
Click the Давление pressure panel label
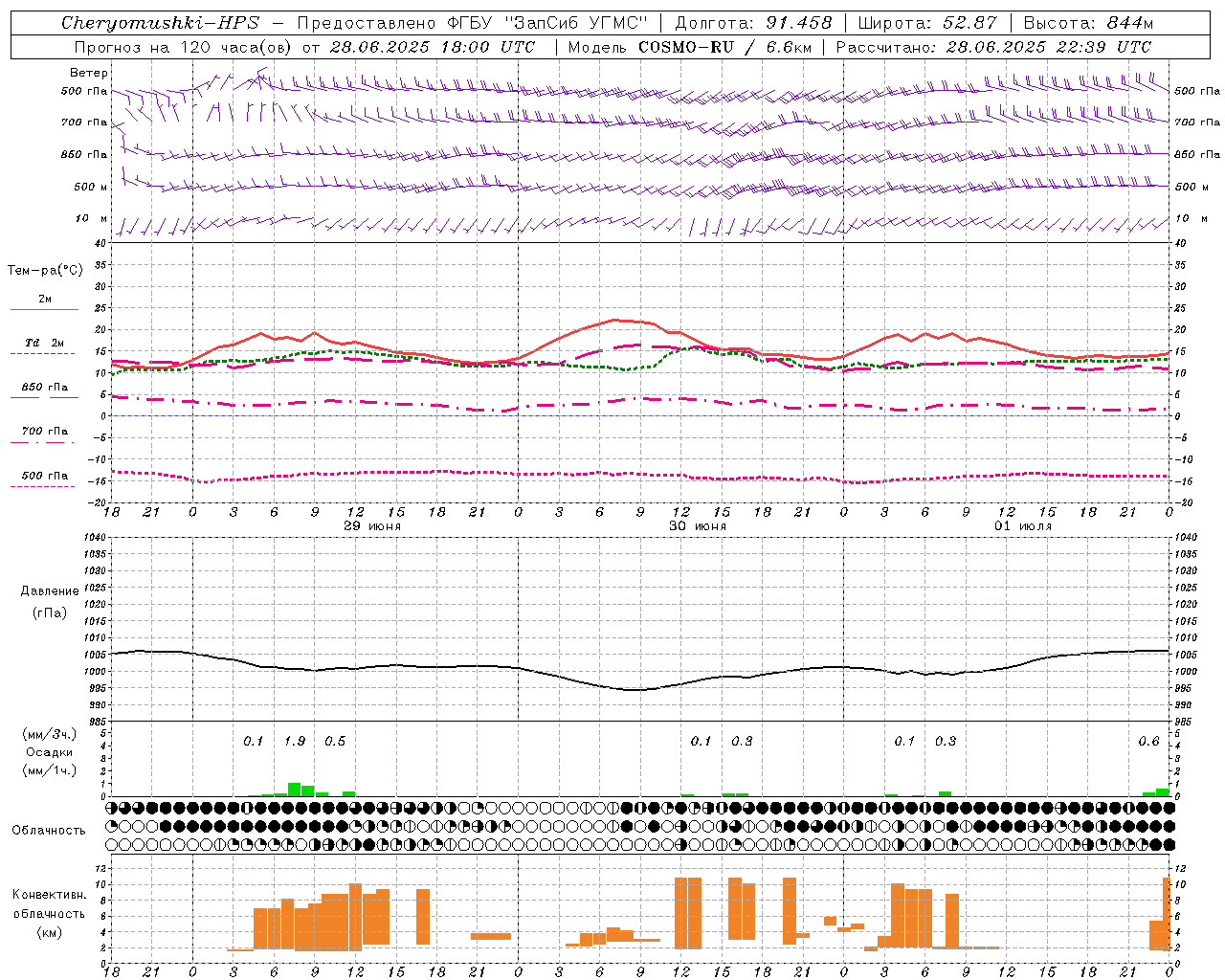[x=50, y=591]
